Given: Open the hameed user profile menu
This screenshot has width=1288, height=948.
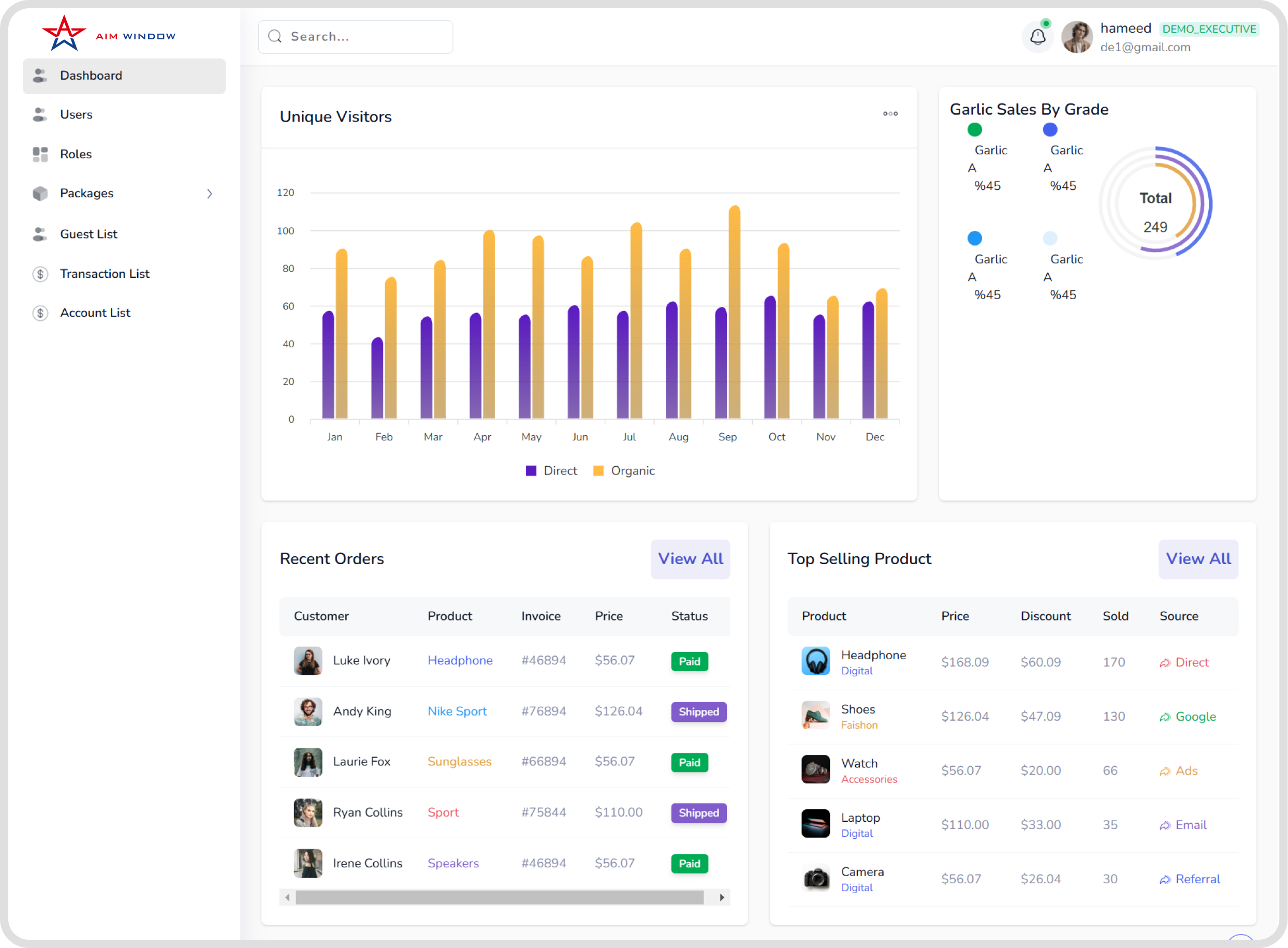Looking at the screenshot, I should tap(1125, 37).
